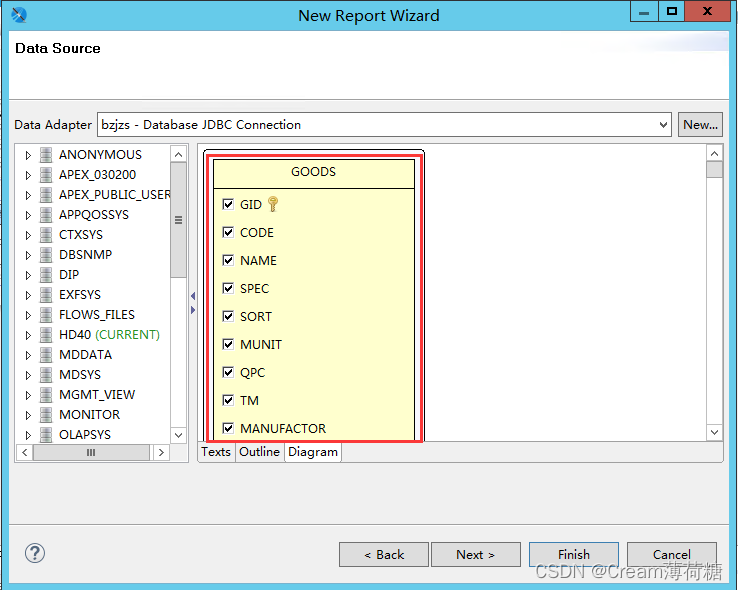Uncheck the MUNIT column checkbox
The image size is (738, 590).
pyautogui.click(x=228, y=344)
